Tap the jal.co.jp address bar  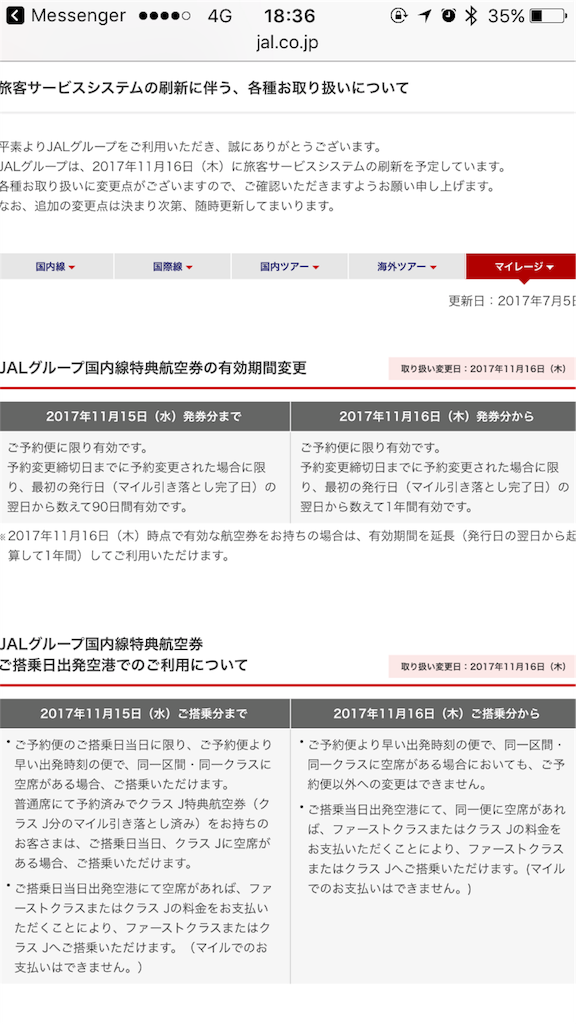(287, 43)
